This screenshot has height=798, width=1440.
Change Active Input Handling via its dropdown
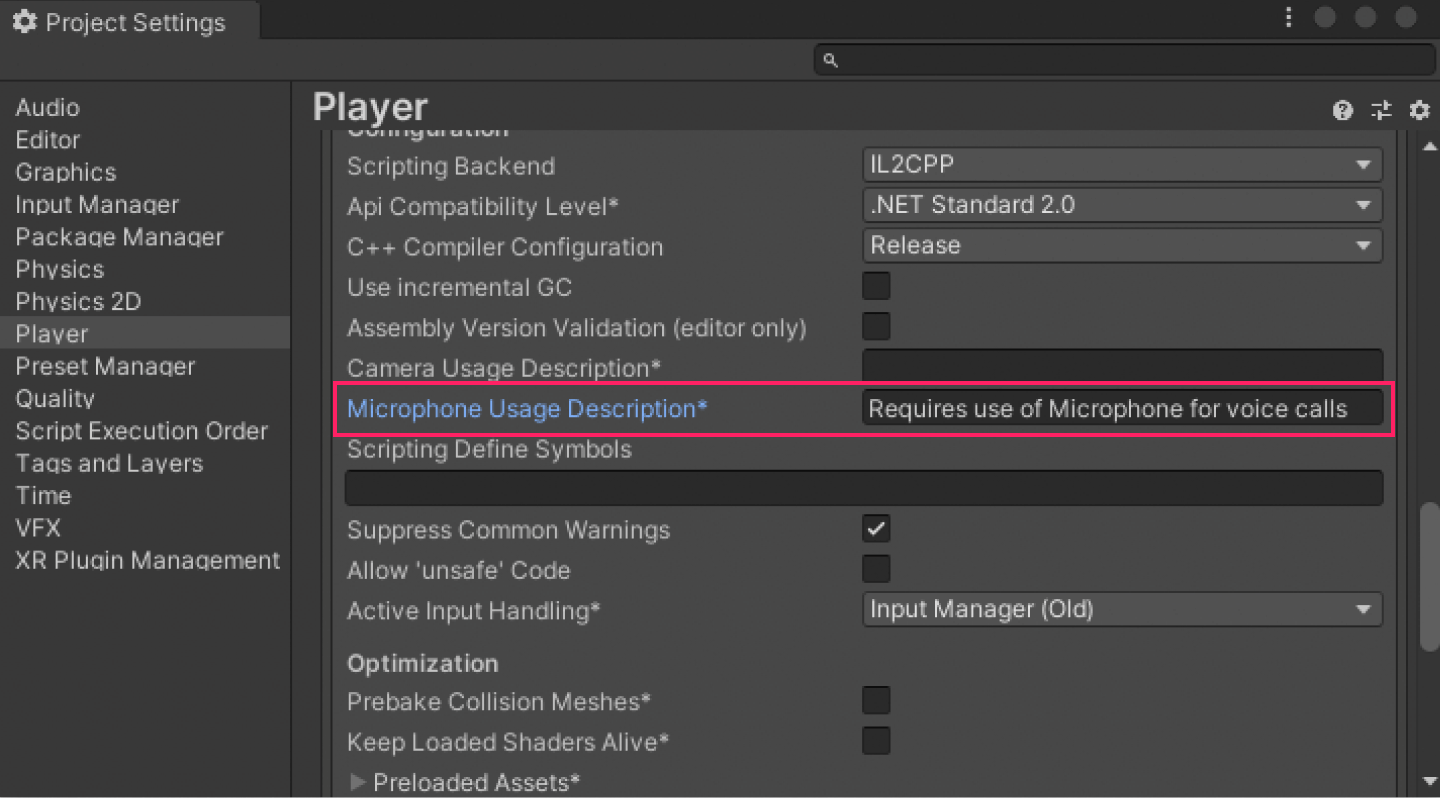coord(1122,609)
